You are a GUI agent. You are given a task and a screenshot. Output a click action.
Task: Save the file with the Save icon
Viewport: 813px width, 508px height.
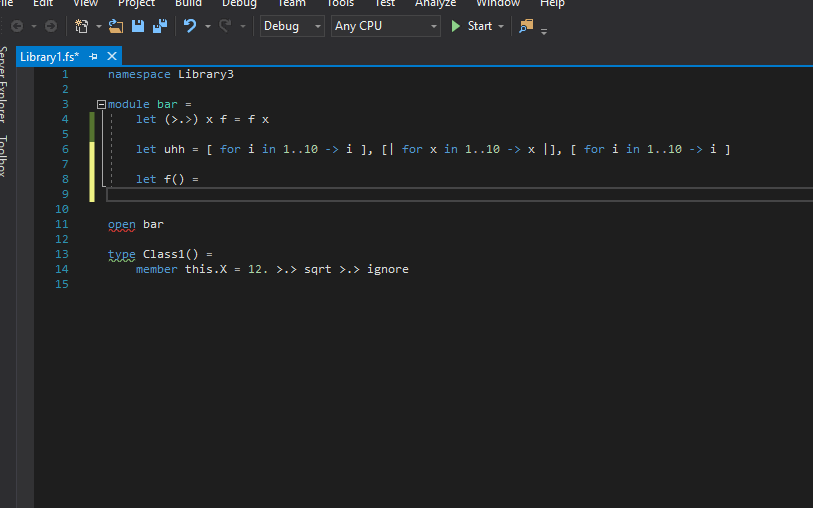(138, 26)
